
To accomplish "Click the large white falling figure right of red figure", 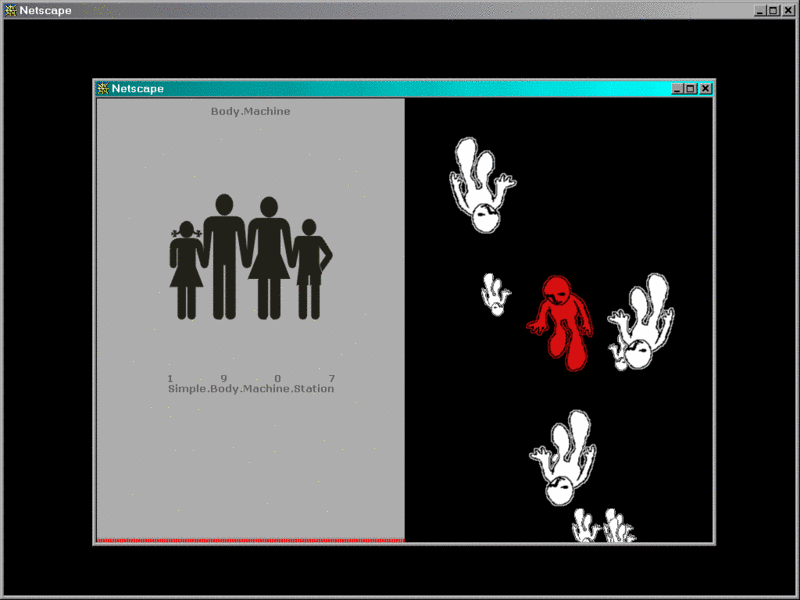I will (642, 321).
